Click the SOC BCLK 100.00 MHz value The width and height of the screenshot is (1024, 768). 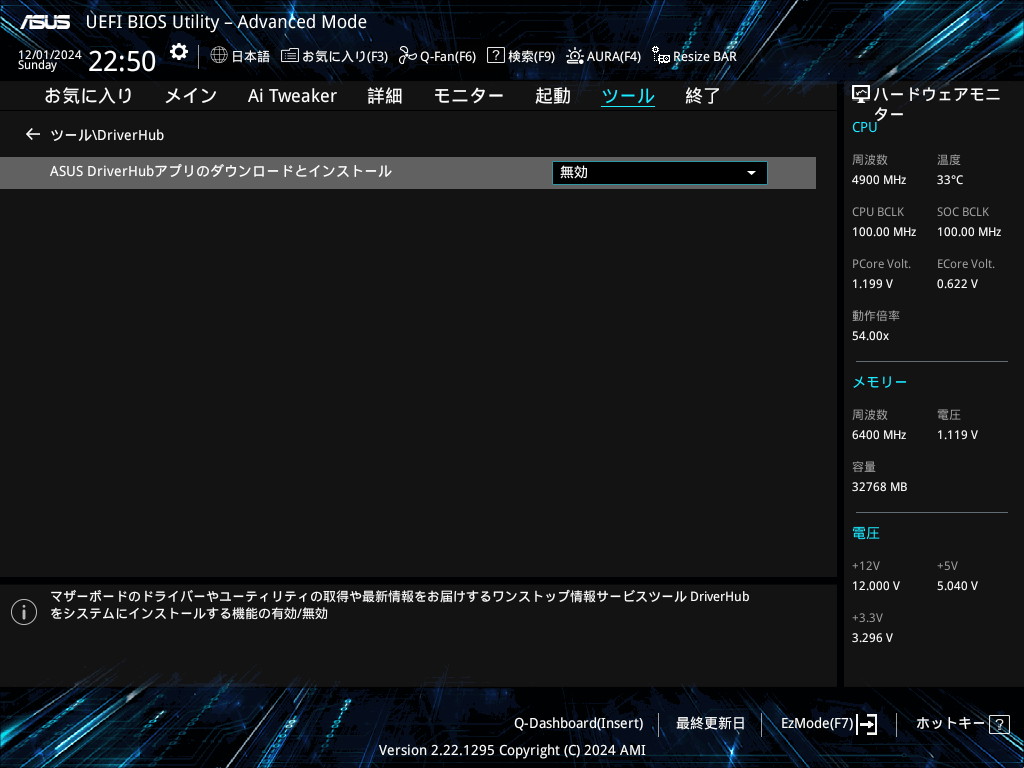968,232
